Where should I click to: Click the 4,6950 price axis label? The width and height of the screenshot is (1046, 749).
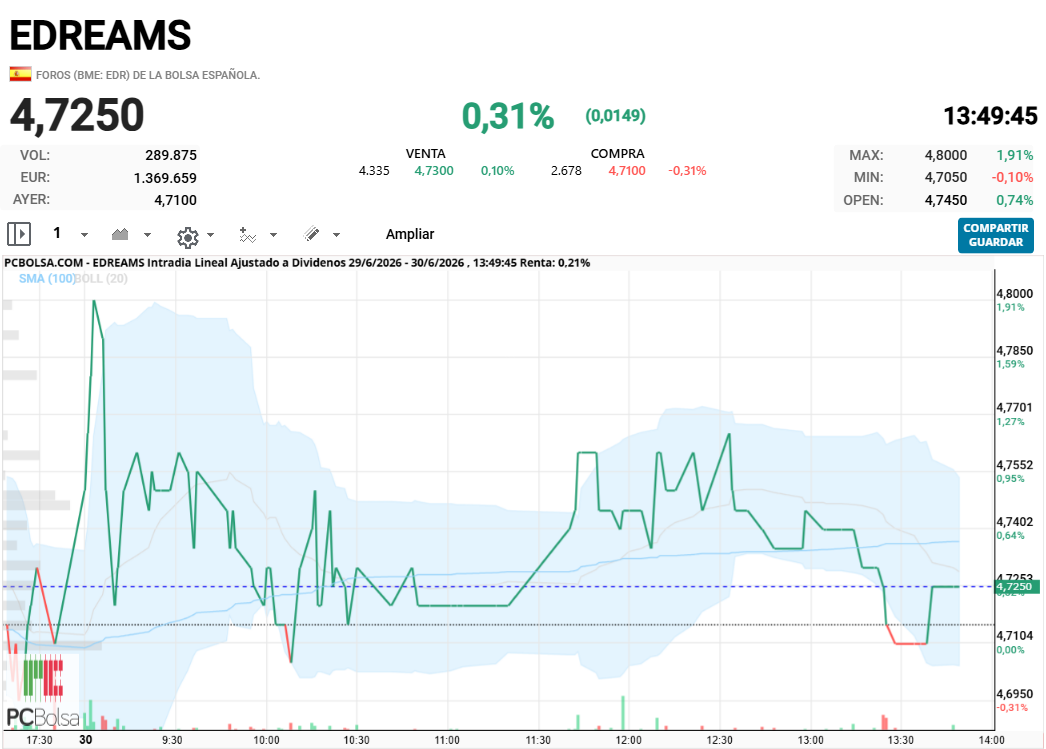[1015, 694]
